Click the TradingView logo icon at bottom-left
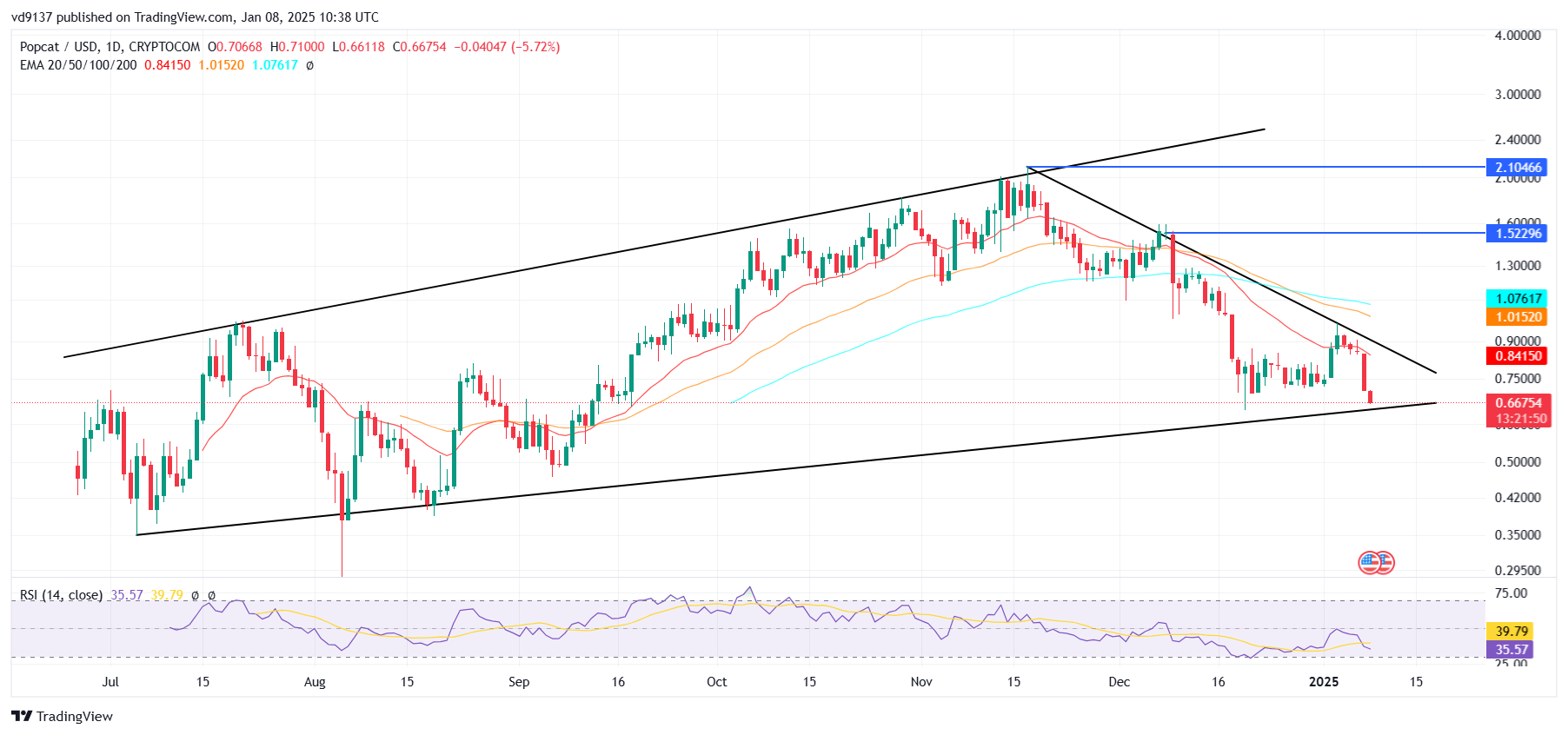The width and height of the screenshot is (1568, 735). click(x=22, y=716)
